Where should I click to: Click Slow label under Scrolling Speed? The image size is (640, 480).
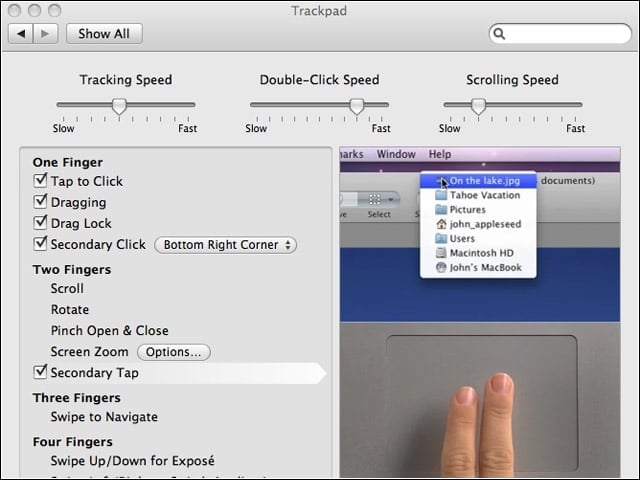449,129
